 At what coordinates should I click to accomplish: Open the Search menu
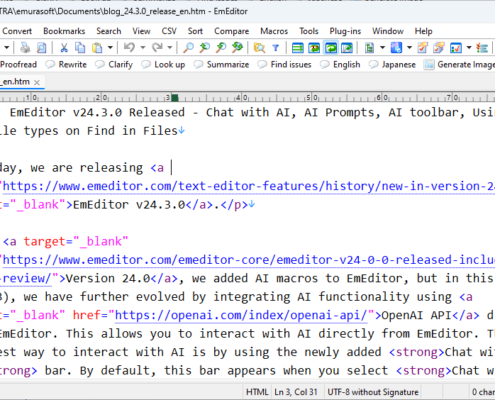[109, 31]
